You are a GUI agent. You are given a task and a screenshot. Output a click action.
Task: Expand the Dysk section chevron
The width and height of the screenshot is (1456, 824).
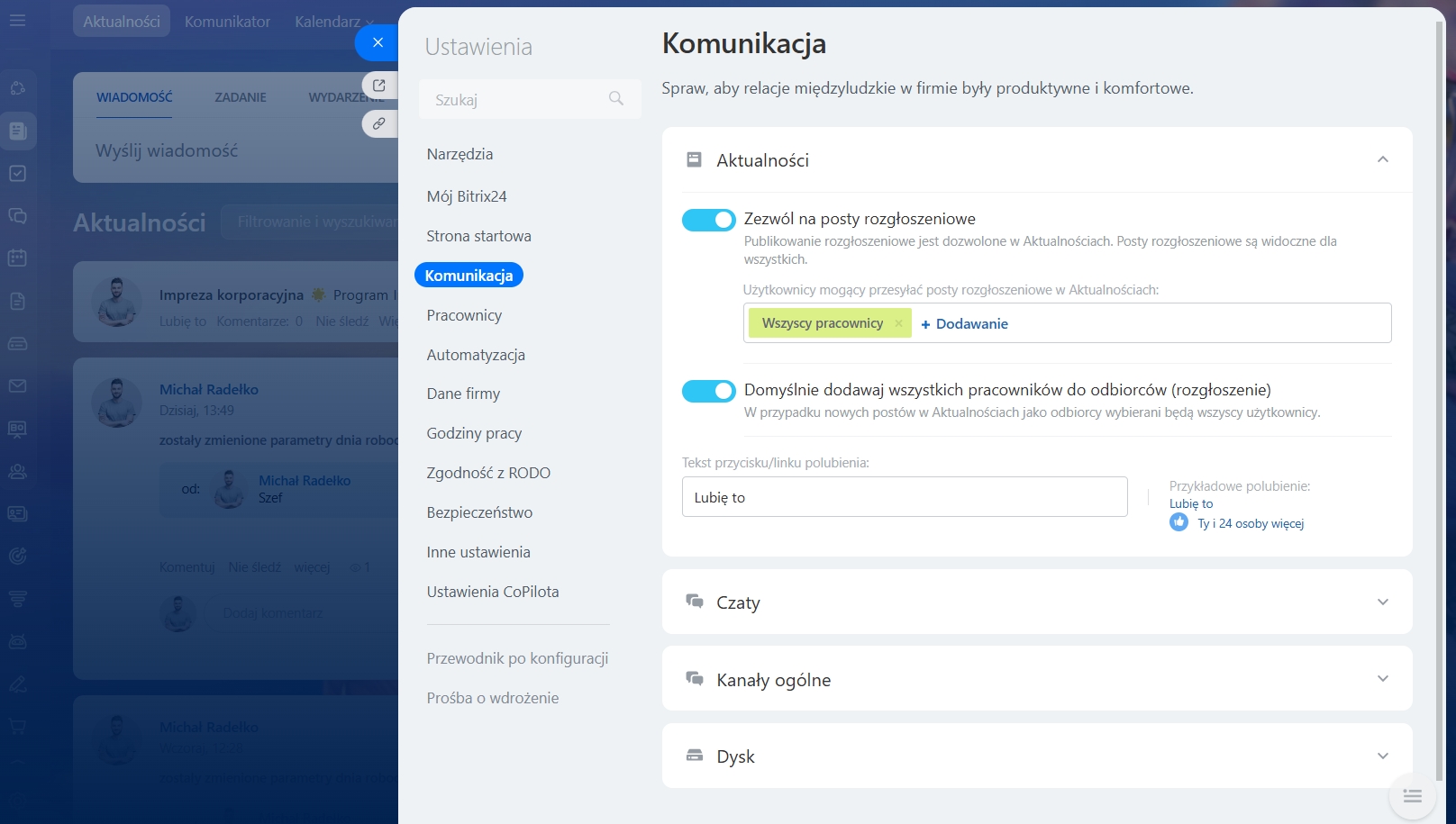click(1383, 756)
